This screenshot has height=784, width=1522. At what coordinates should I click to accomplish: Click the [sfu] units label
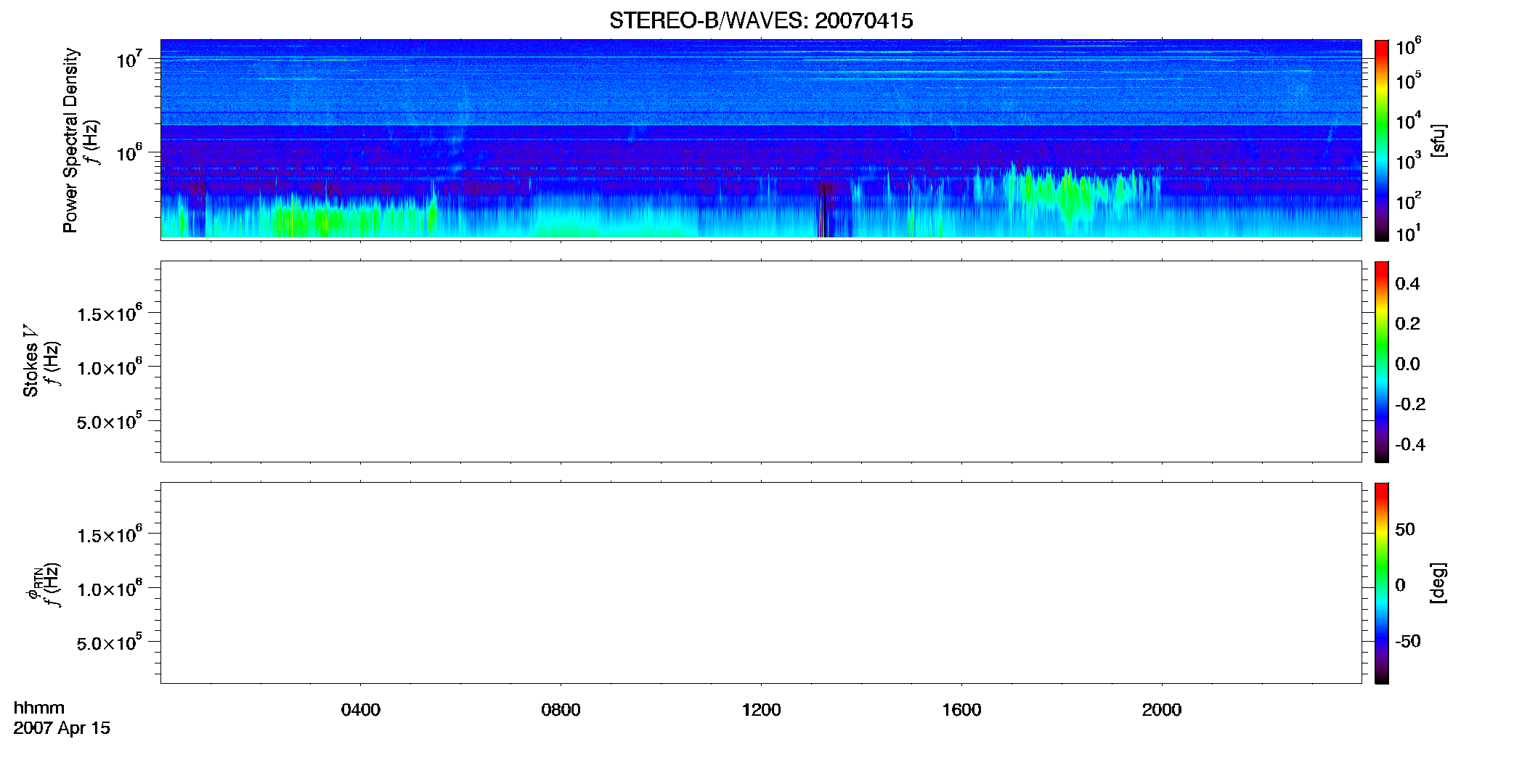pyautogui.click(x=1438, y=140)
